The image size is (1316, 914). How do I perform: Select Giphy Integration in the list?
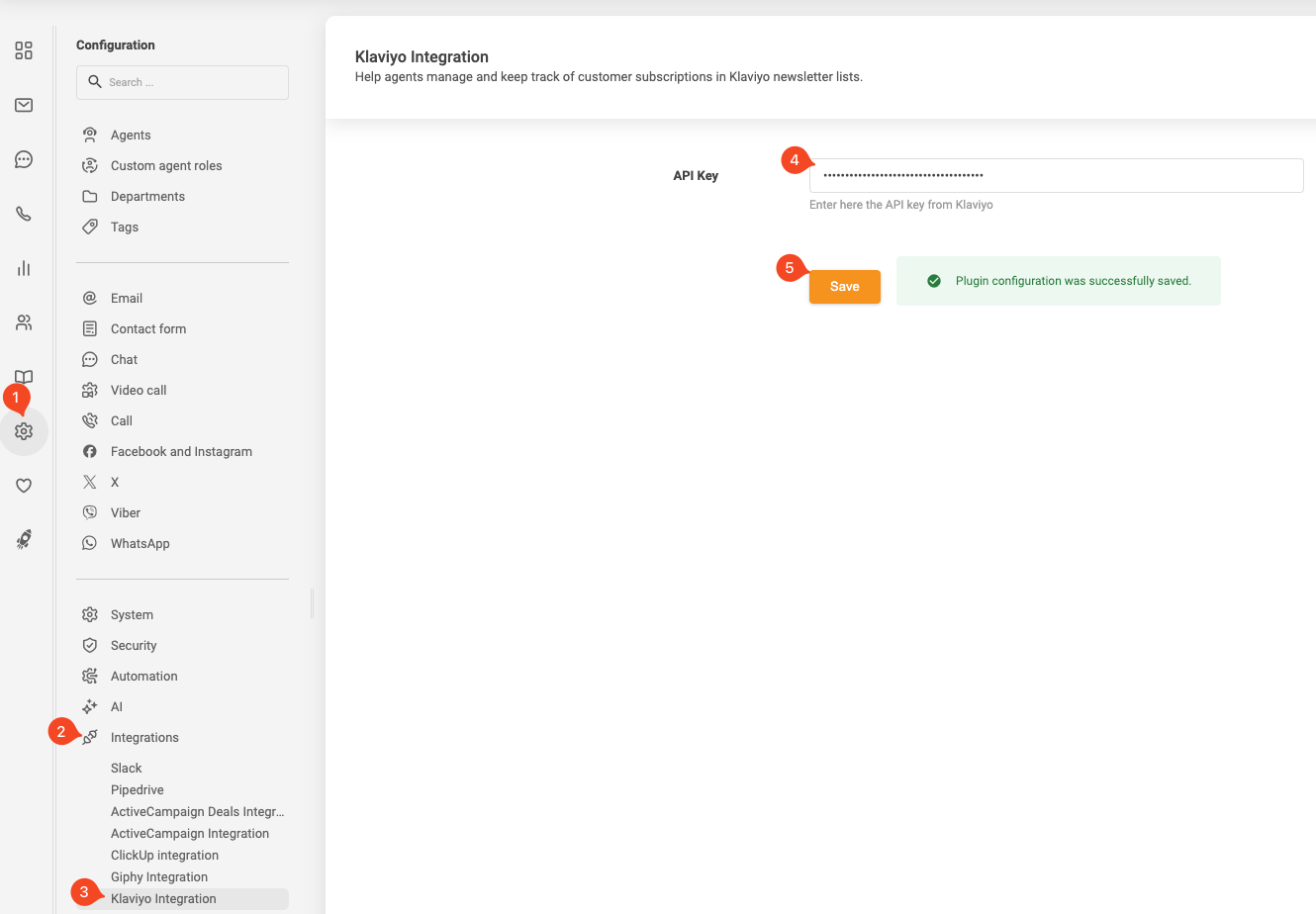pyautogui.click(x=159, y=876)
